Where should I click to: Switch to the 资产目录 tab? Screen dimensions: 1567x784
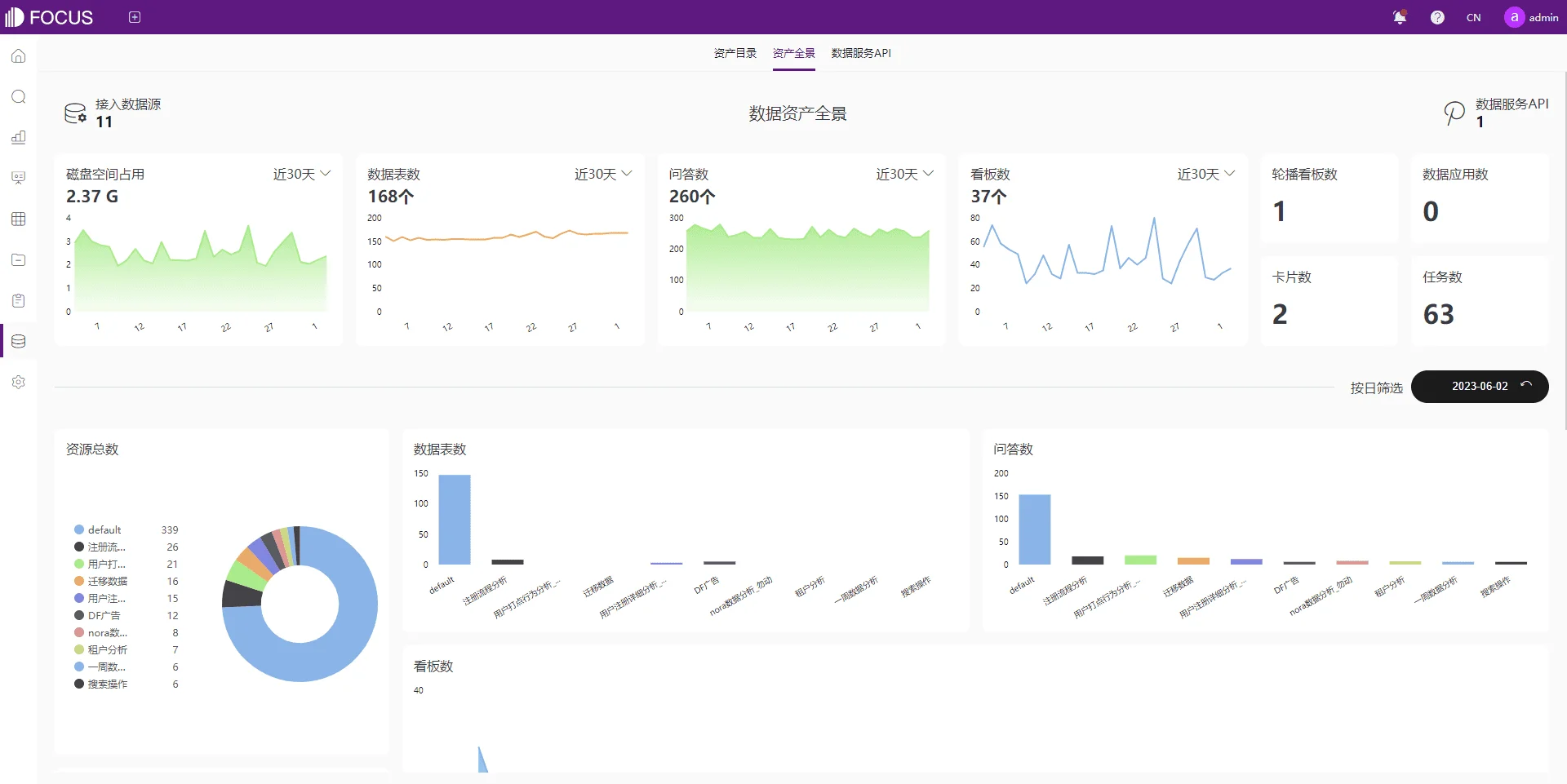point(734,52)
